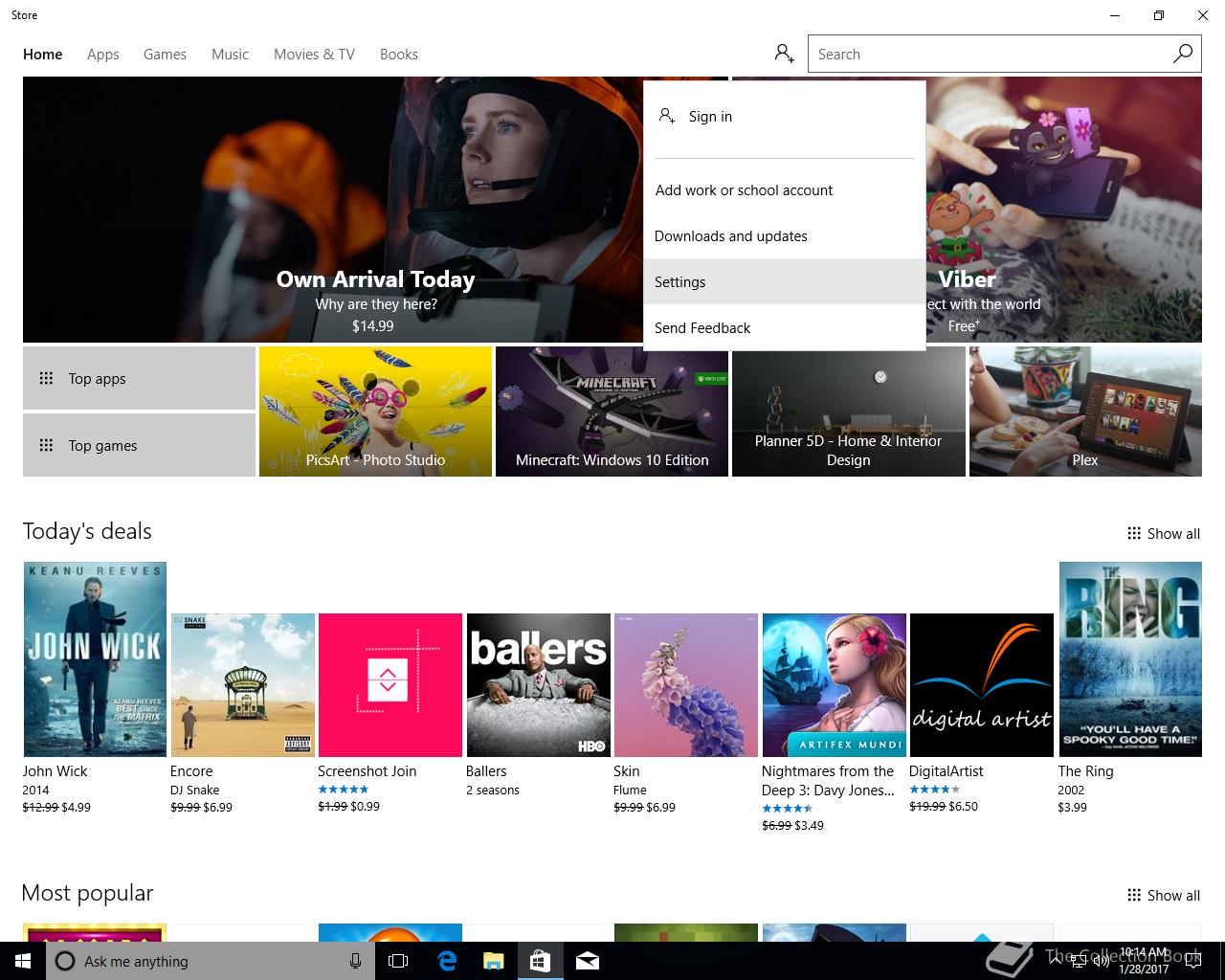Open the Screenshot Join app
Image resolution: width=1225 pixels, height=980 pixels.
[390, 685]
